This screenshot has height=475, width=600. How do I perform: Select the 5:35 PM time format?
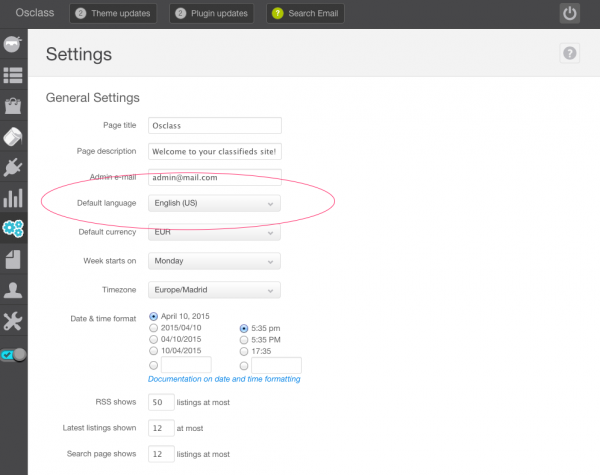[x=244, y=340]
